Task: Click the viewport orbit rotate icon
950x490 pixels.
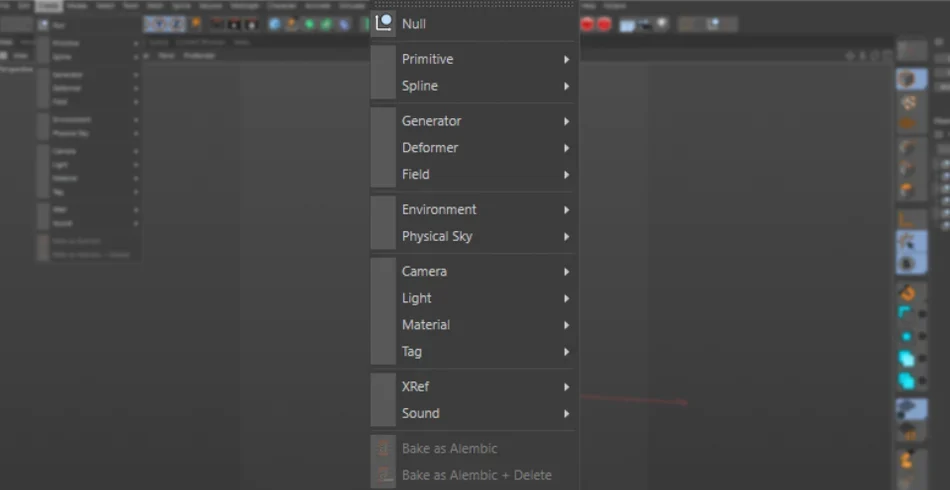Action: (875, 56)
